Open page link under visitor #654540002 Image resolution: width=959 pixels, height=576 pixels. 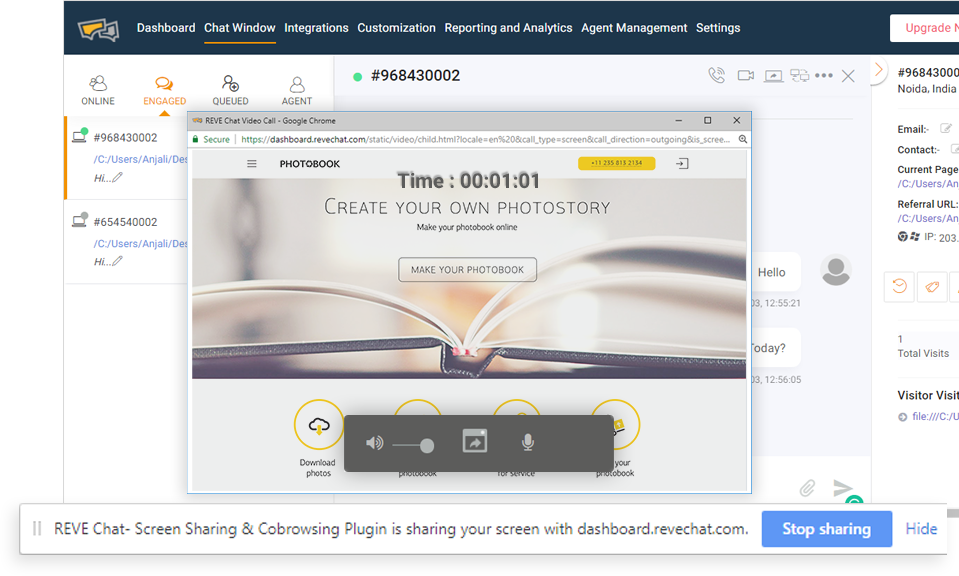(x=140, y=243)
